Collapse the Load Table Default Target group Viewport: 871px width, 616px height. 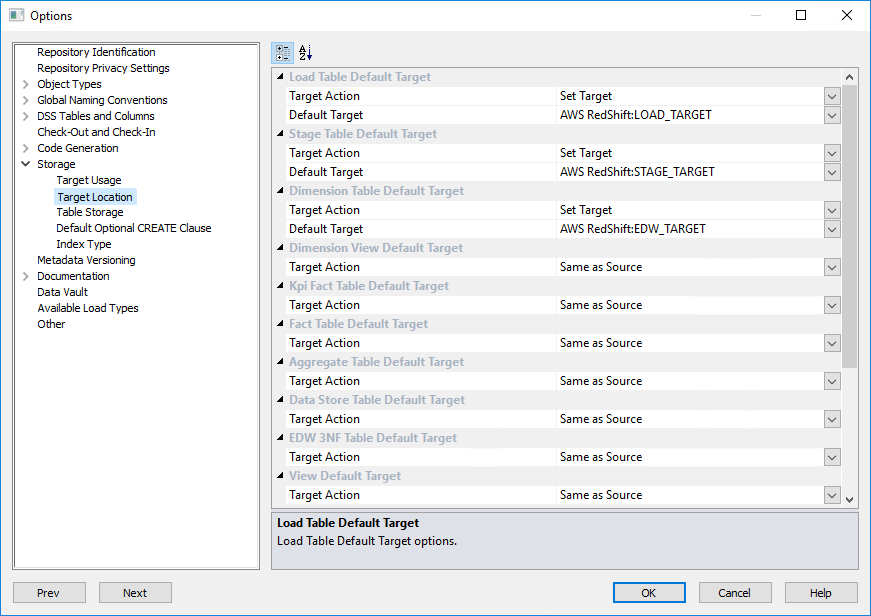click(x=280, y=77)
